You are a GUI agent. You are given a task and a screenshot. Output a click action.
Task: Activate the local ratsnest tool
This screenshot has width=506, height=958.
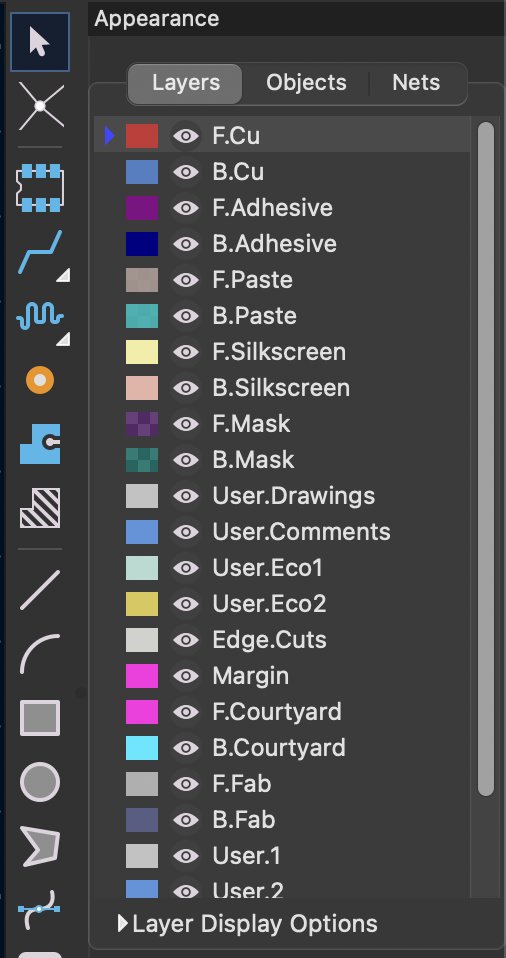click(40, 107)
